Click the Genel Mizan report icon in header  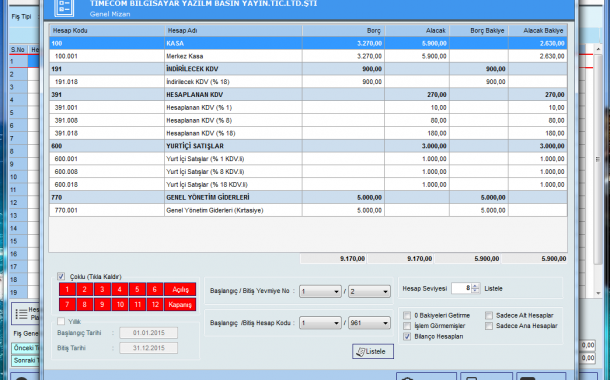[64, 7]
